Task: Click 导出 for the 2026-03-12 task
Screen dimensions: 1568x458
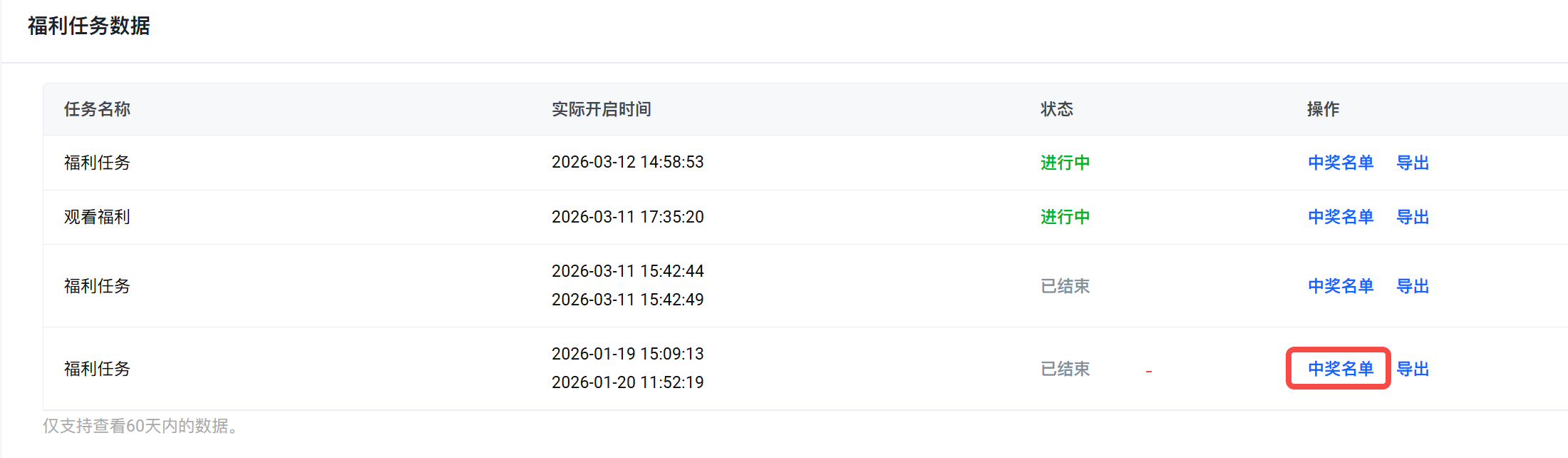Action: pos(1413,163)
